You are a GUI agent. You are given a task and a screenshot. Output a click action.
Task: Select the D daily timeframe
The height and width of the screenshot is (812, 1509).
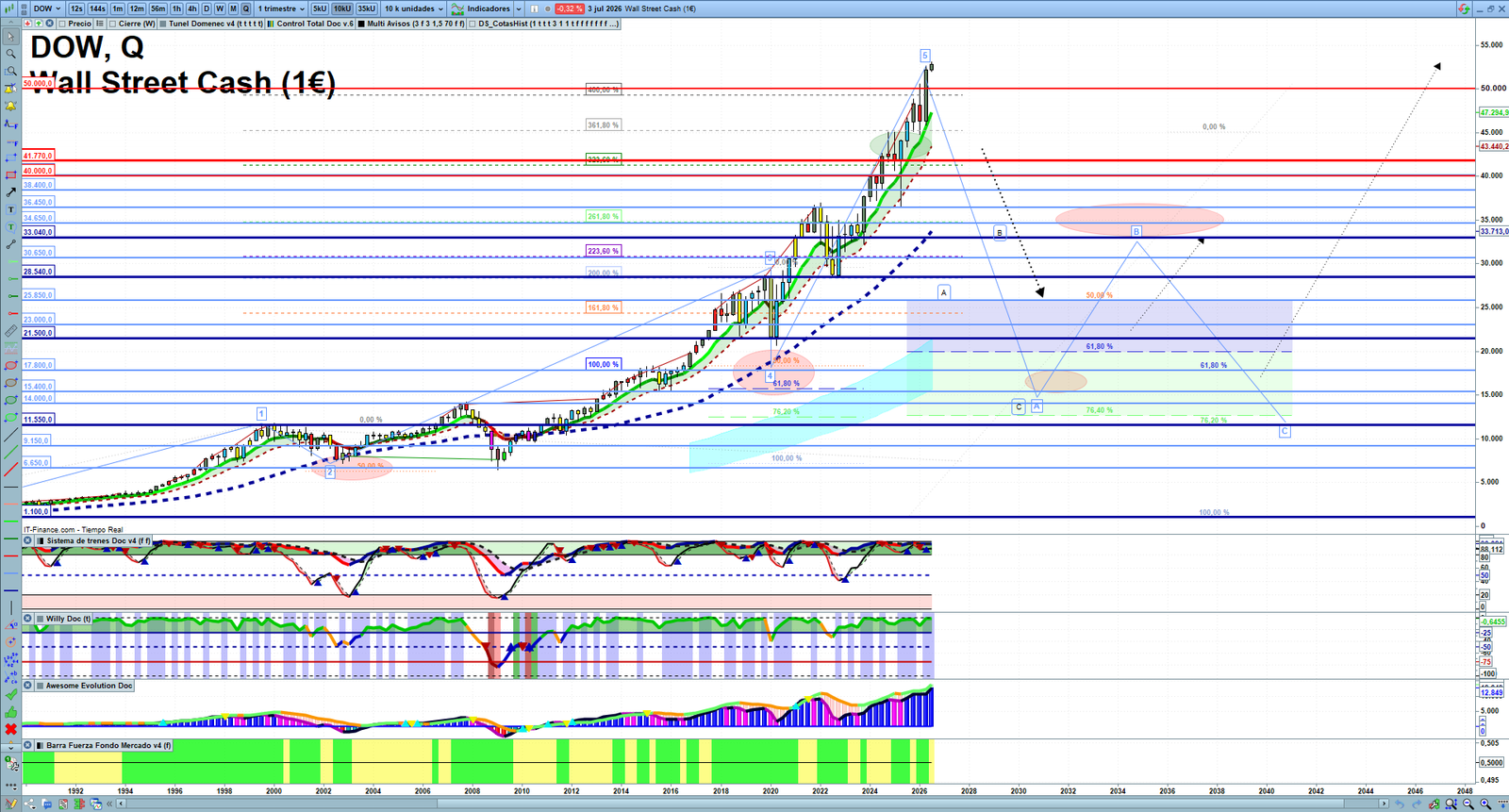[207, 8]
